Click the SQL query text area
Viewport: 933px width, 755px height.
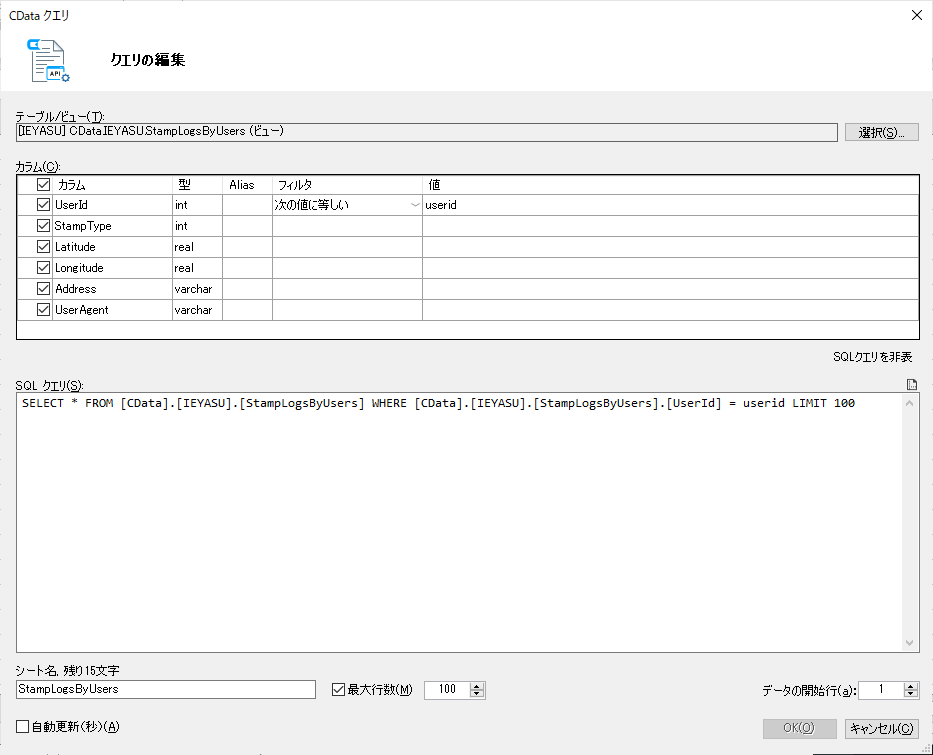pos(459,522)
